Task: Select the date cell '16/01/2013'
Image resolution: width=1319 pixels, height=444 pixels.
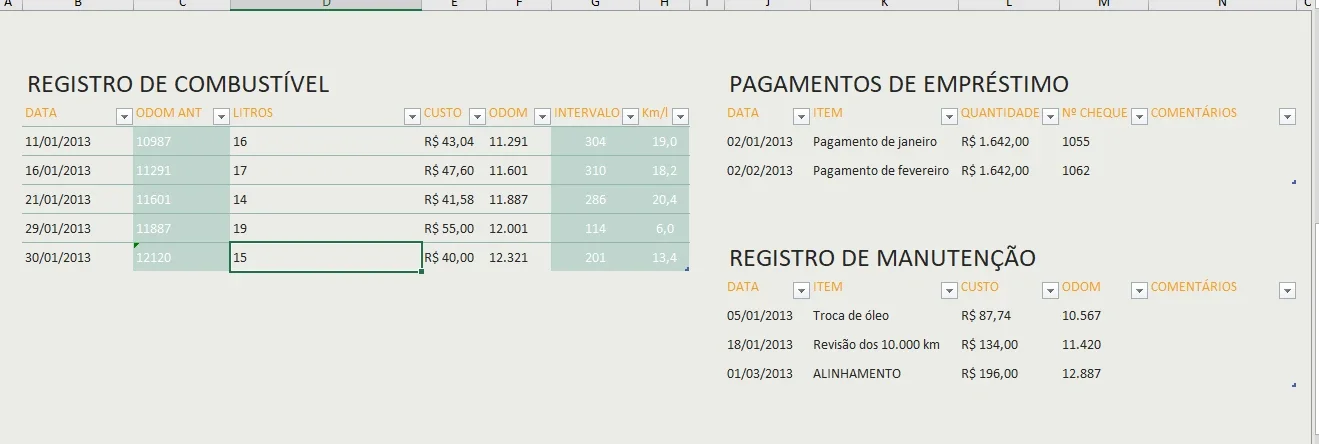Action: 58,171
